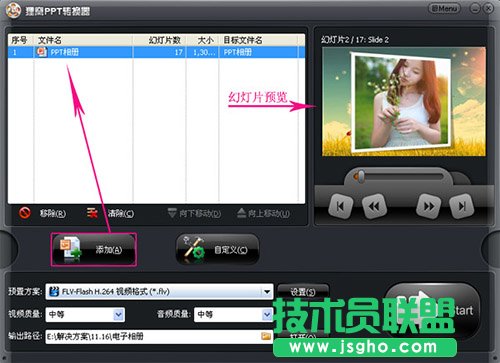Click the 大小 column header
The image size is (500, 363).
point(202,40)
